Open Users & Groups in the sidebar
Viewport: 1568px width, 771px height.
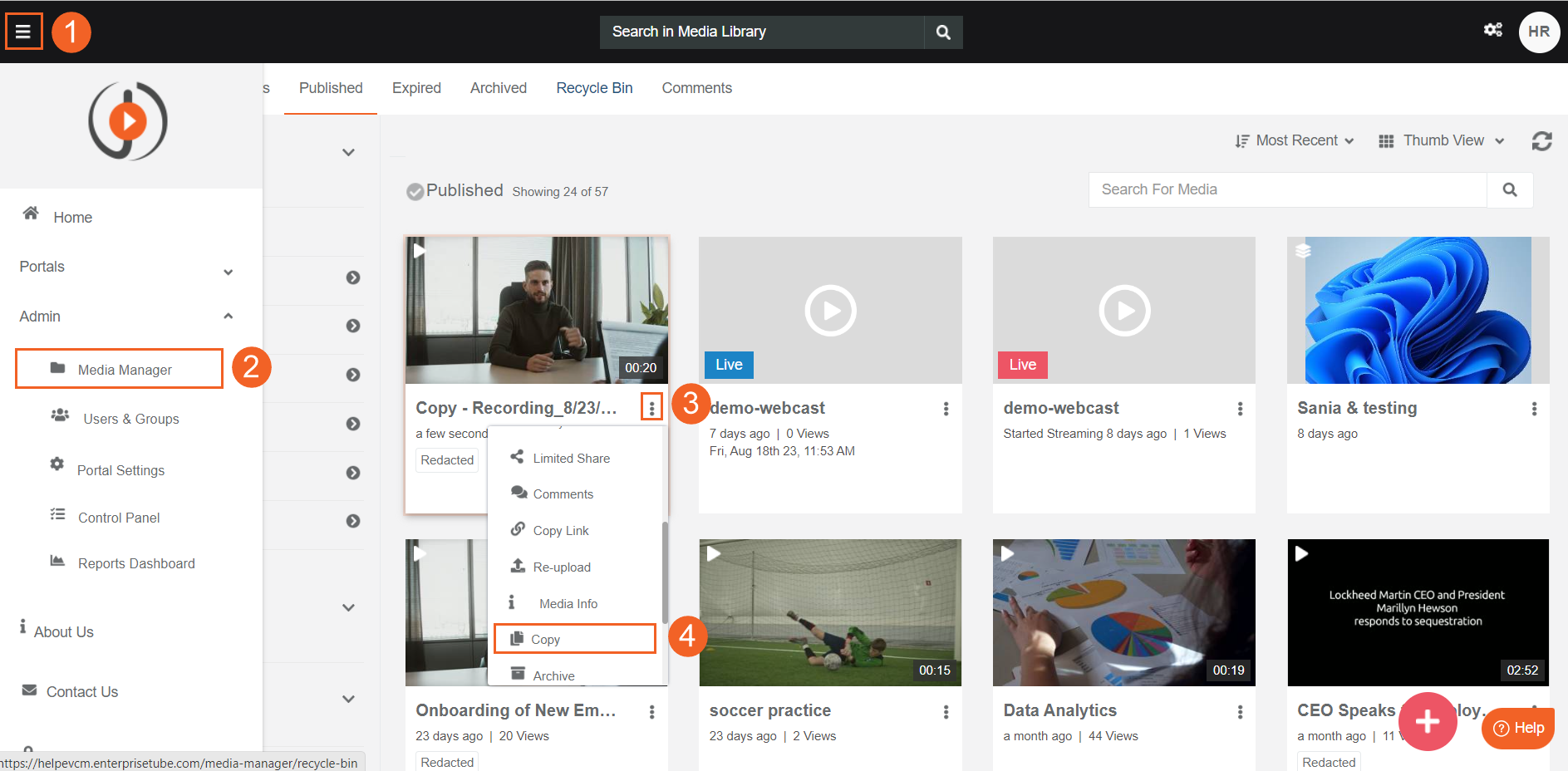click(130, 420)
